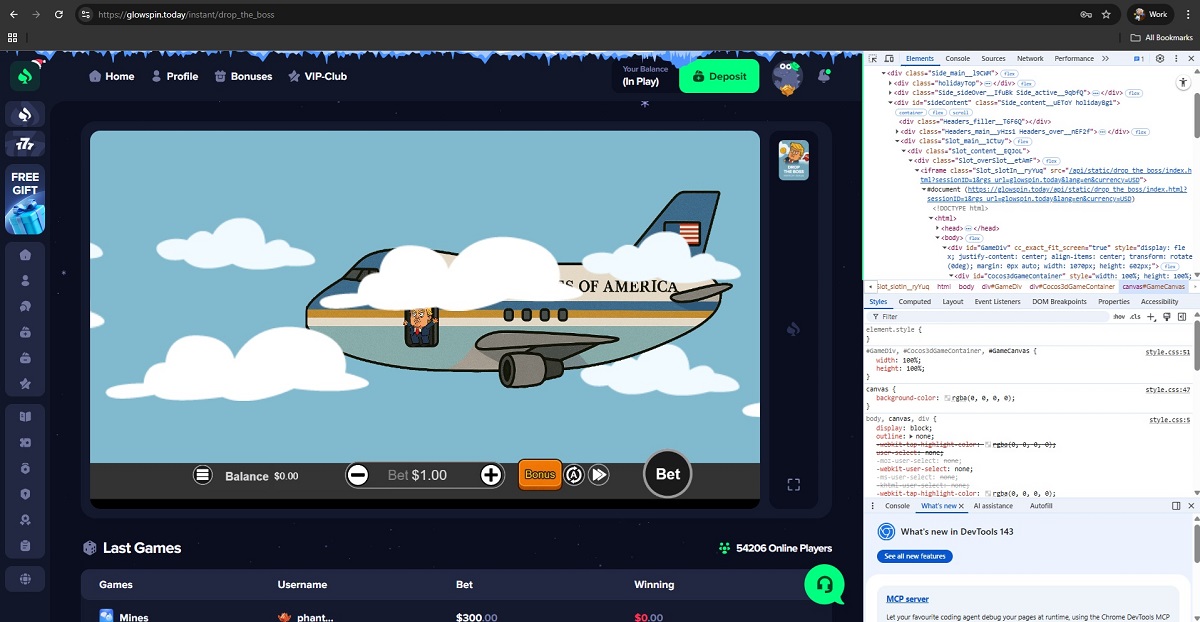Click the game menu hamburger icon
The image size is (1200, 622).
point(203,475)
